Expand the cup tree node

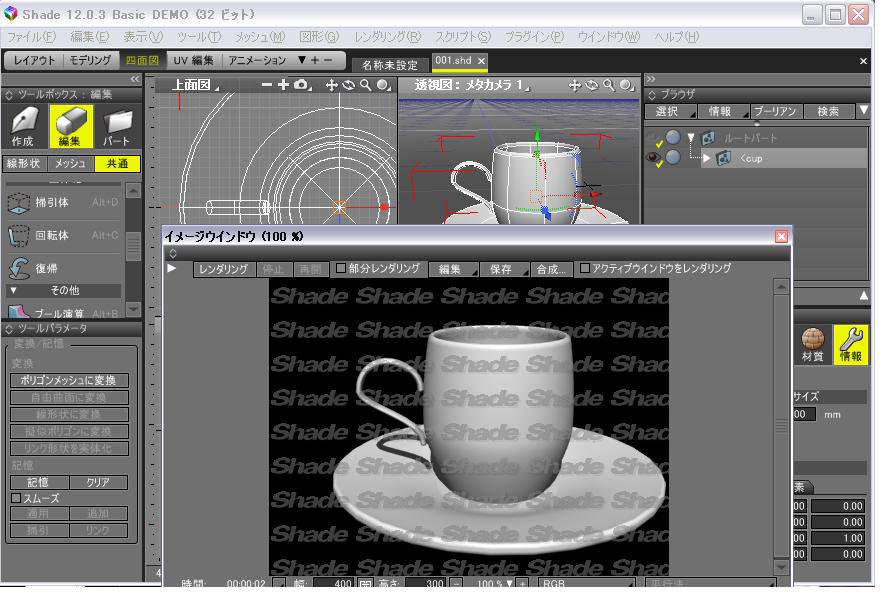[x=707, y=158]
